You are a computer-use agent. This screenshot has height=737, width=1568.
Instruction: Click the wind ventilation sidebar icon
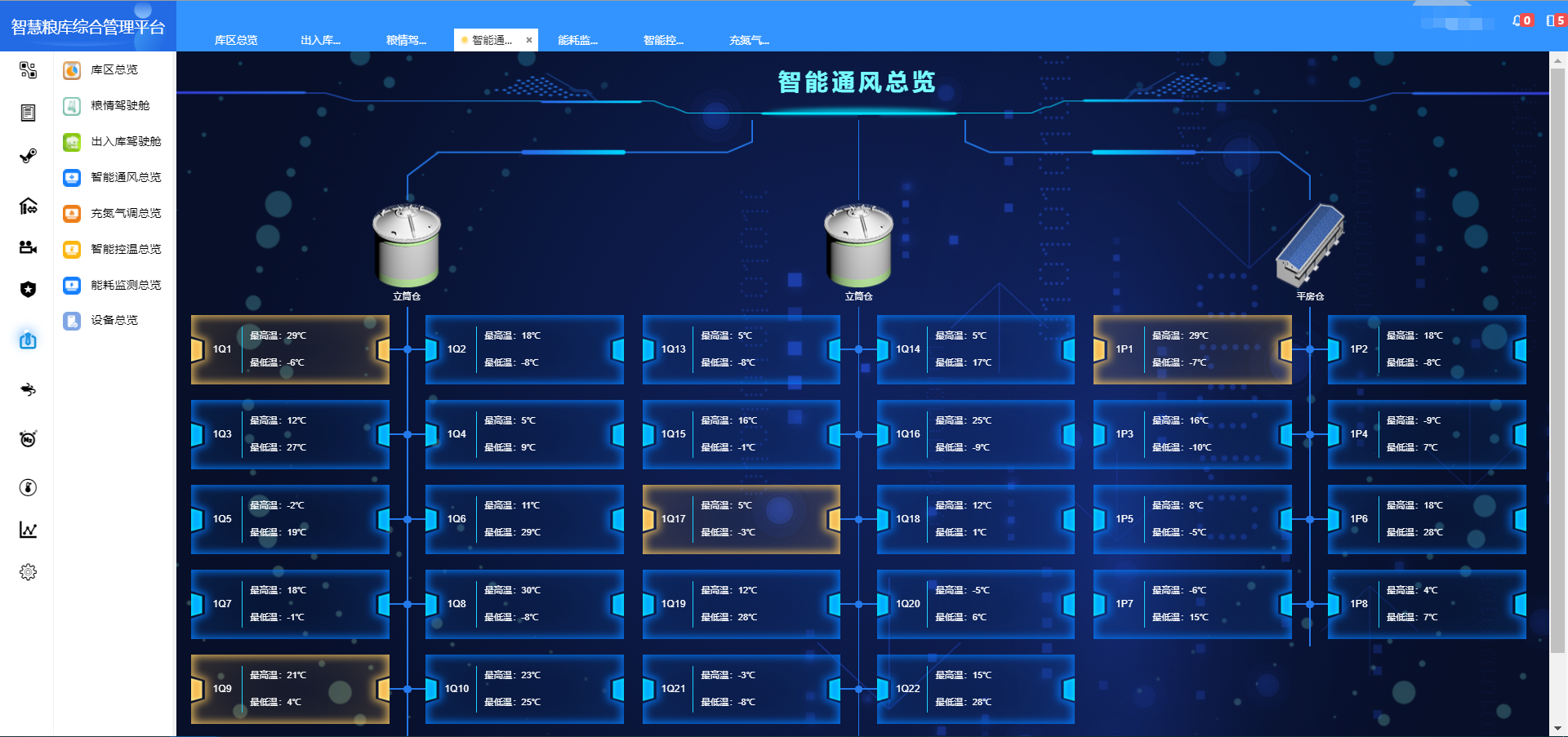click(28, 389)
